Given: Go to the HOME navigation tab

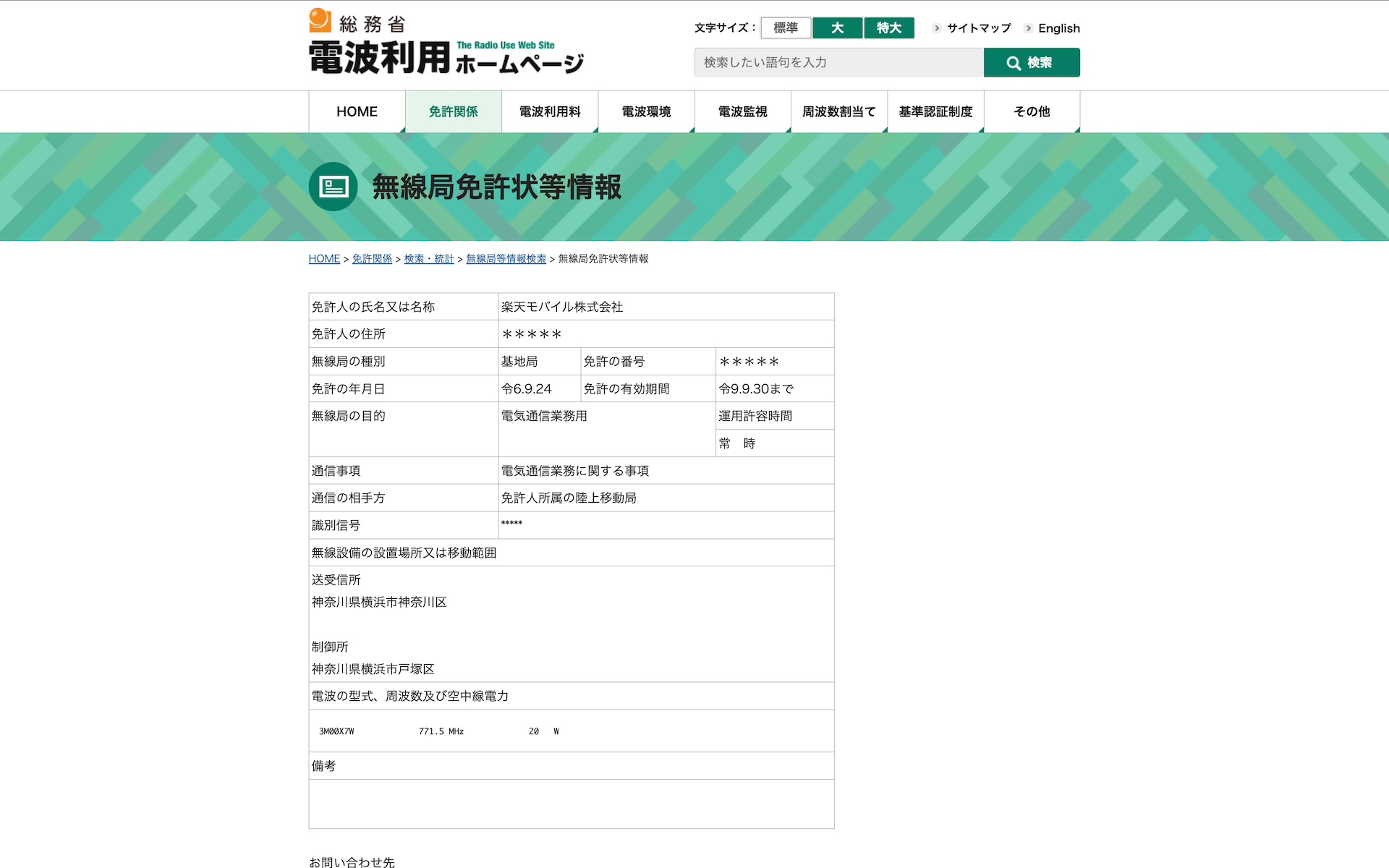Looking at the screenshot, I should tap(357, 111).
